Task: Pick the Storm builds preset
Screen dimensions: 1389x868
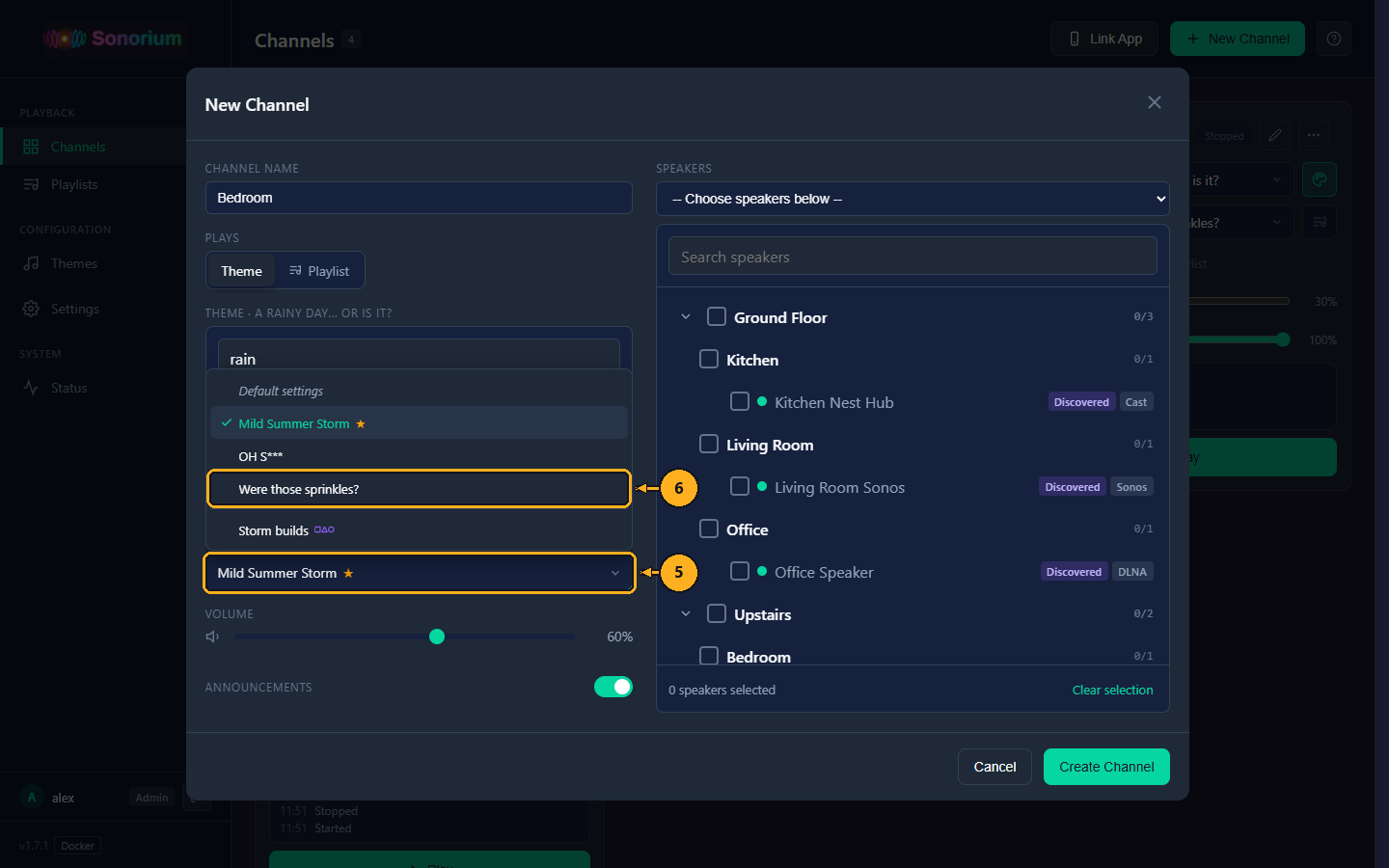Action: click(x=419, y=530)
